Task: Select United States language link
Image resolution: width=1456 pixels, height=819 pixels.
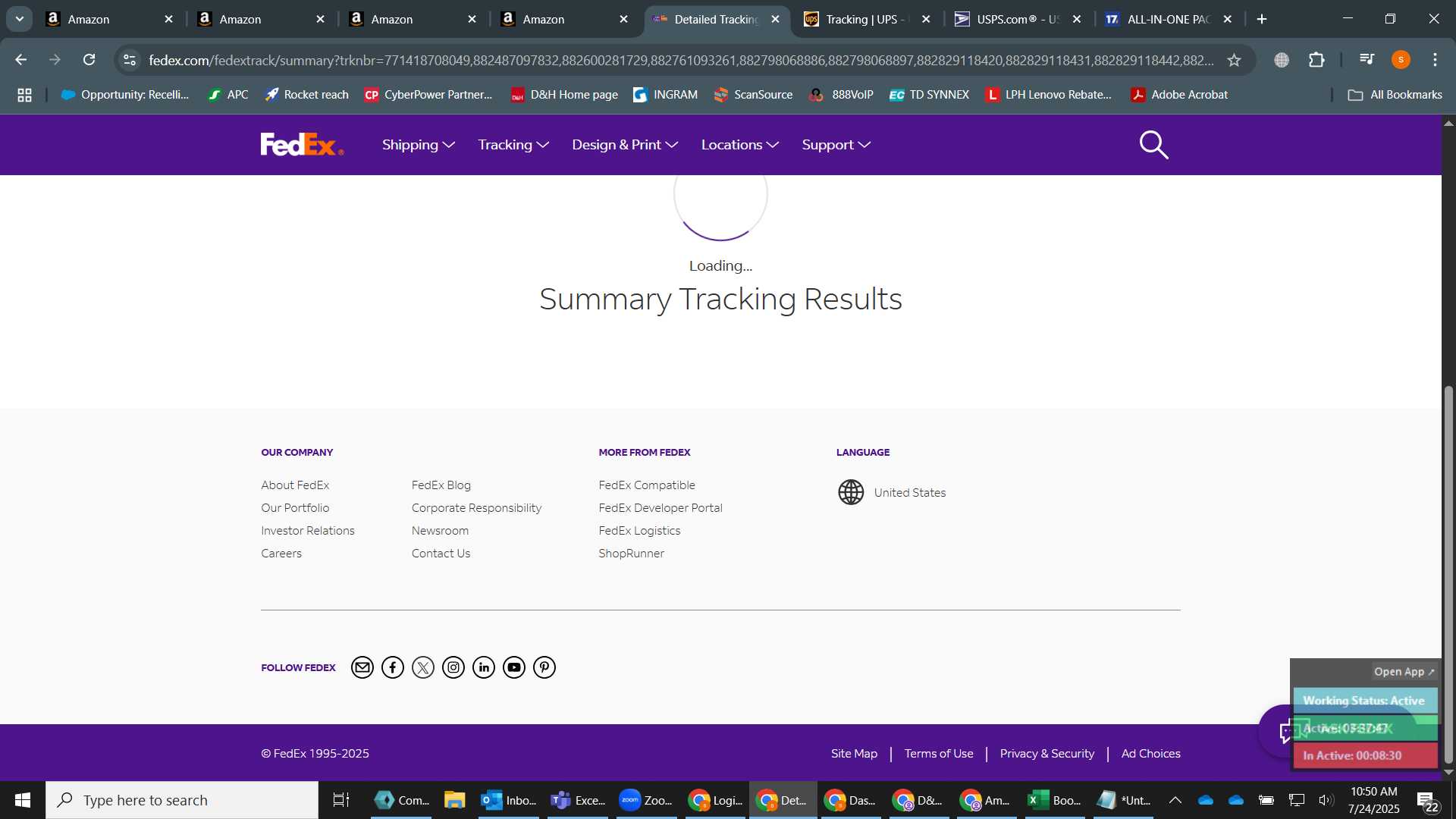Action: coord(910,493)
